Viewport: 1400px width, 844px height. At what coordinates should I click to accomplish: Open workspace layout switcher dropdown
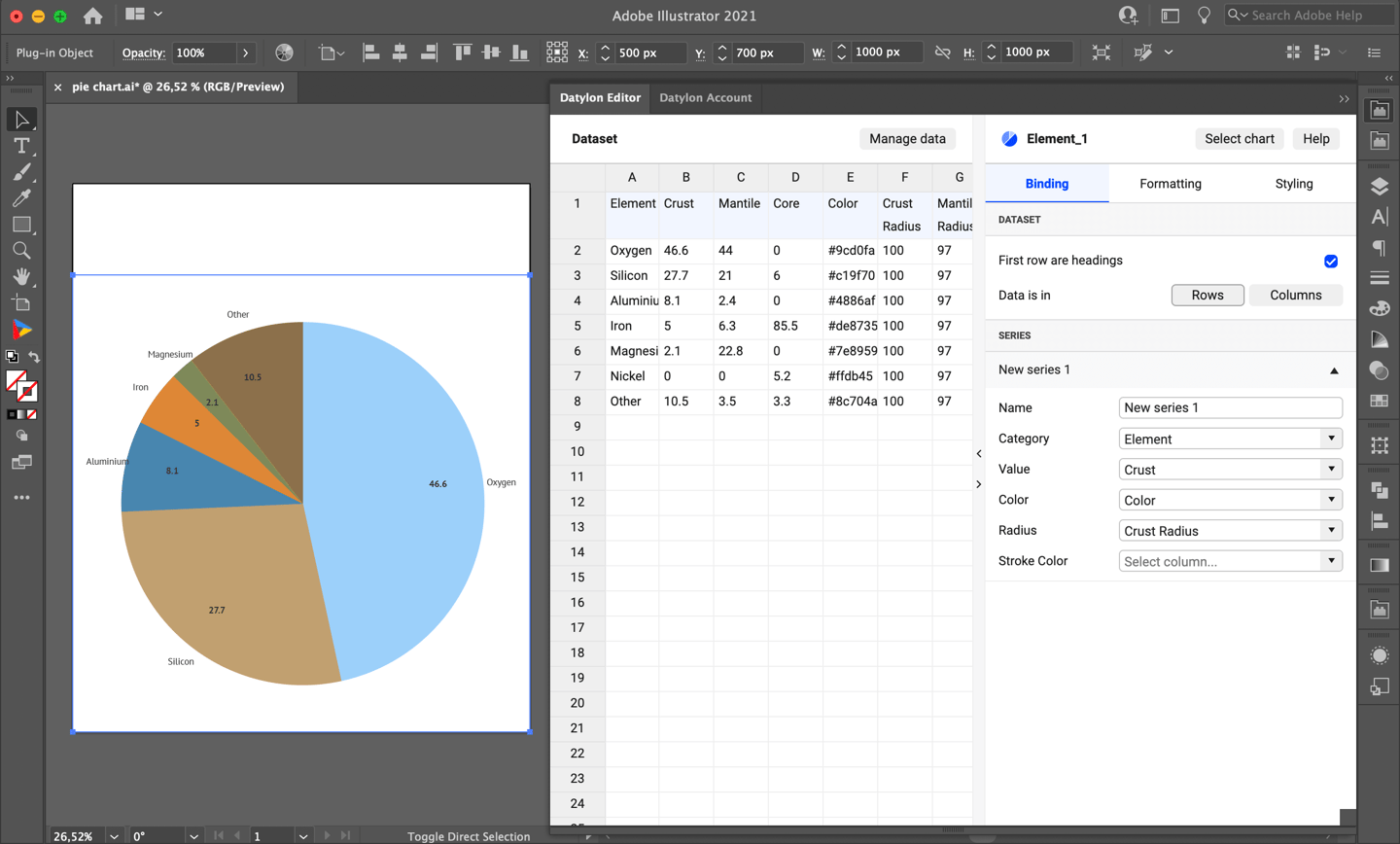coord(143,15)
